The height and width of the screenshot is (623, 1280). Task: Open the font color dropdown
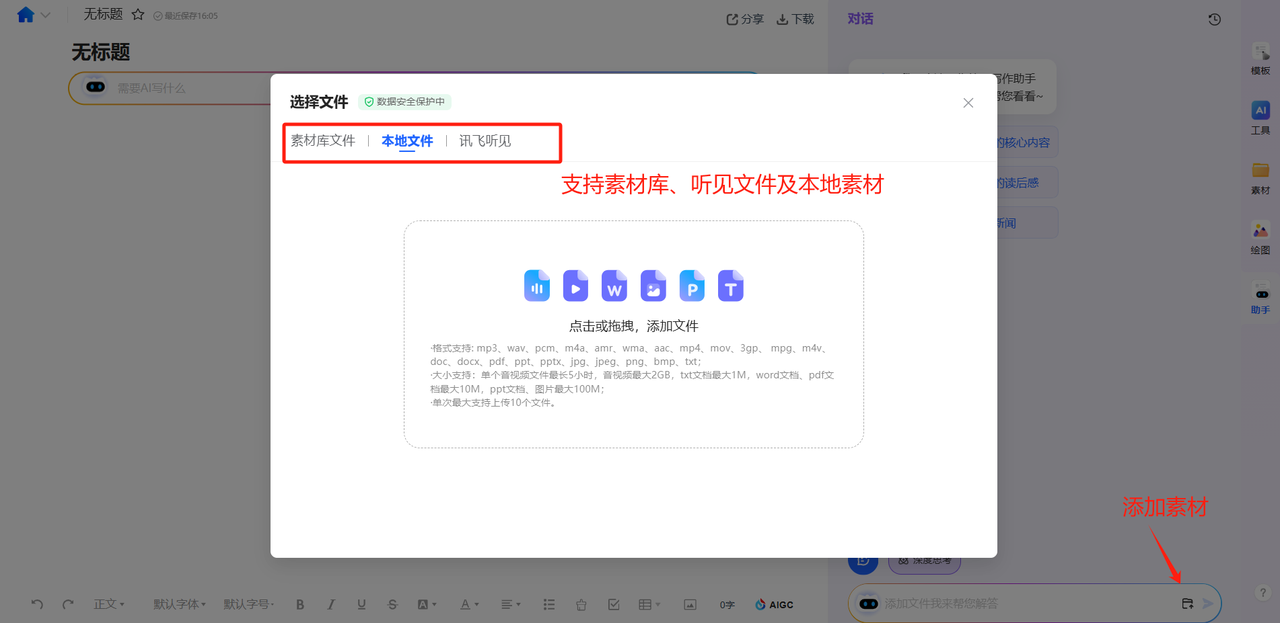(469, 604)
